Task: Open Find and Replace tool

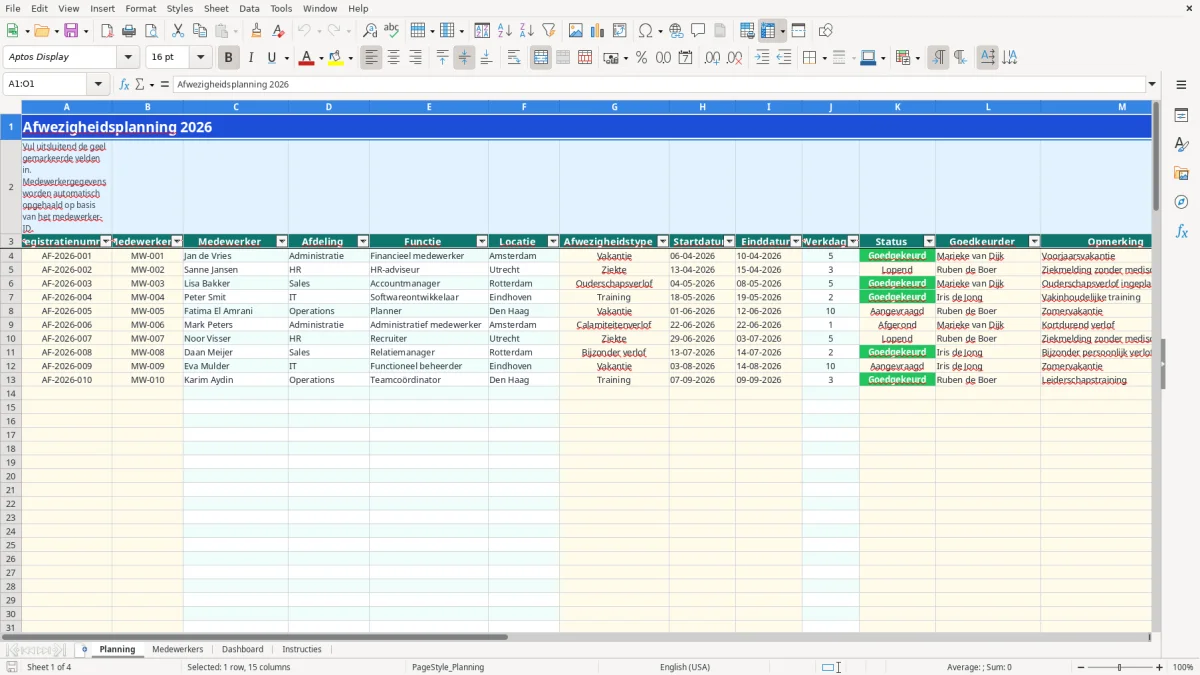Action: coord(369,31)
